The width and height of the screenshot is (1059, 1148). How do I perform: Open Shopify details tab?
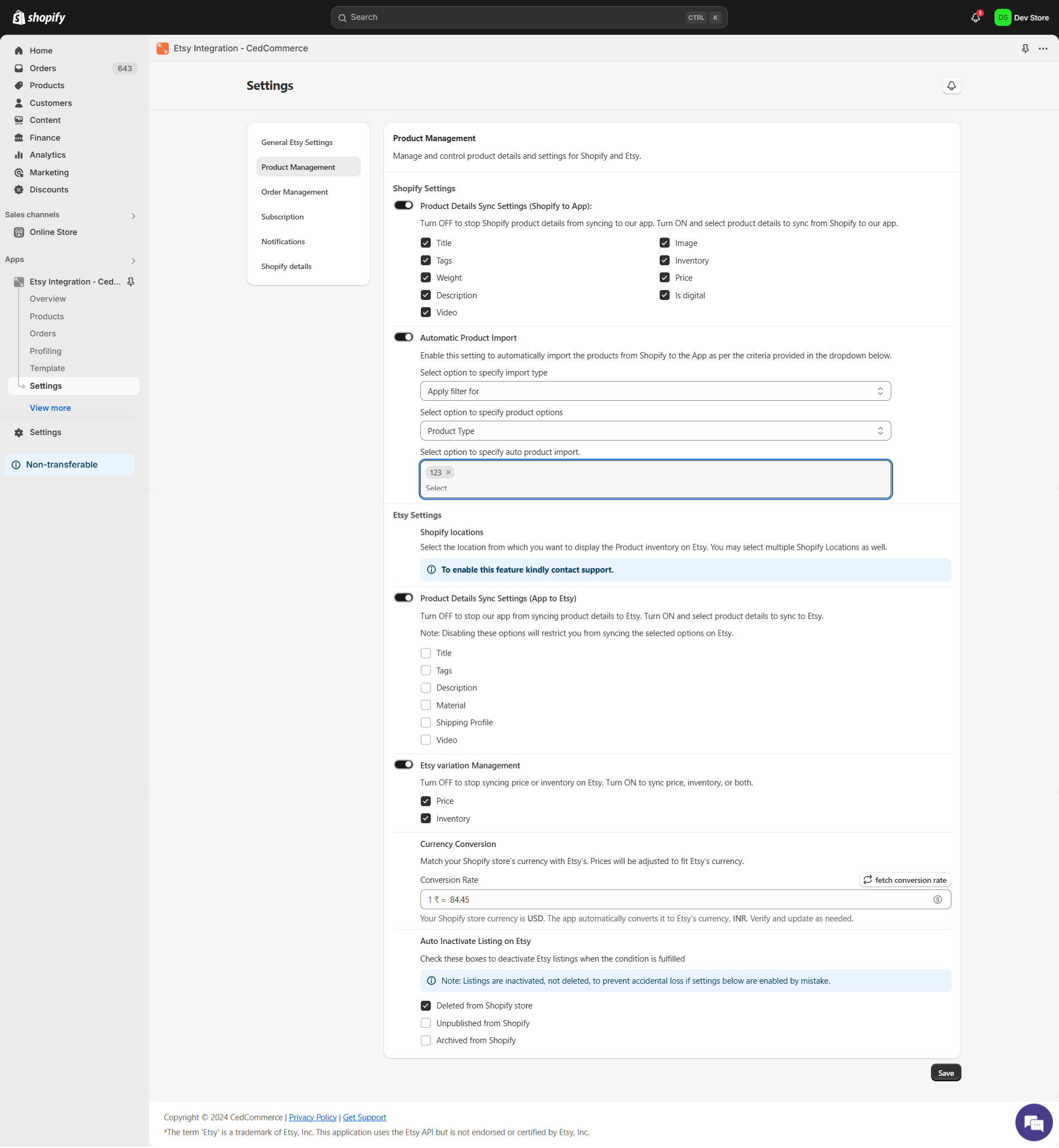coord(308,266)
